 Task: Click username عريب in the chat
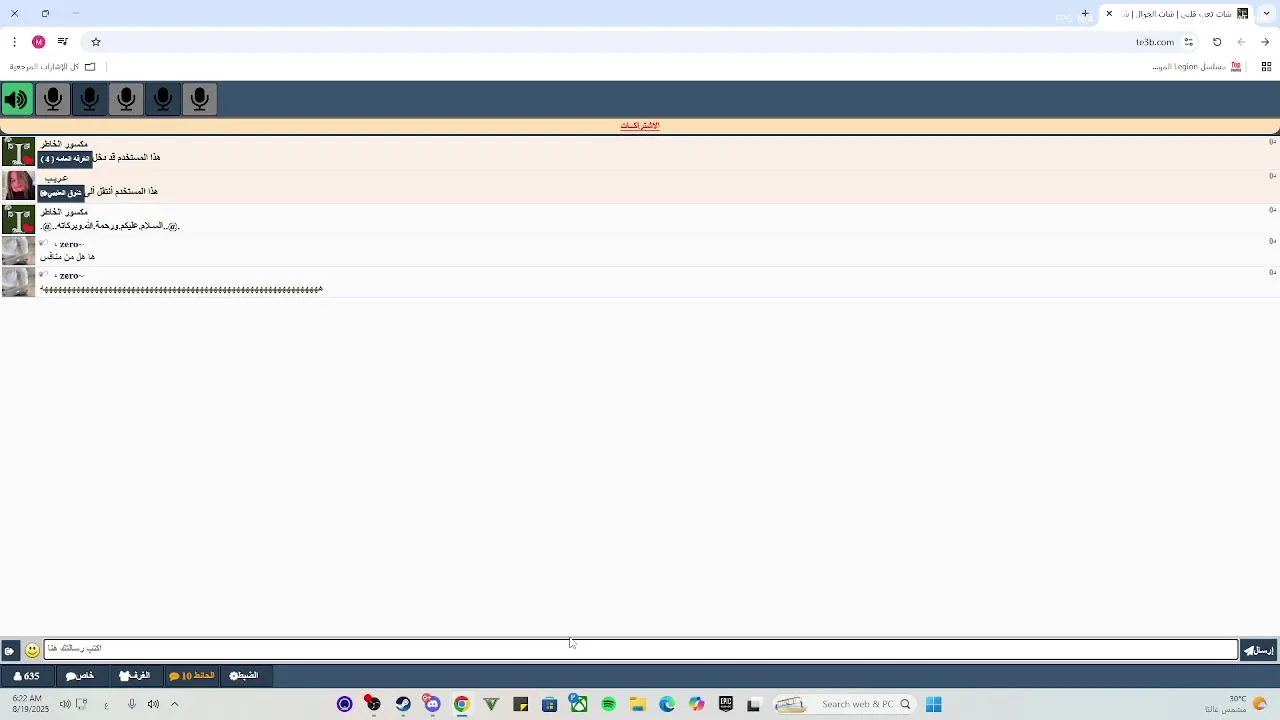(x=57, y=178)
